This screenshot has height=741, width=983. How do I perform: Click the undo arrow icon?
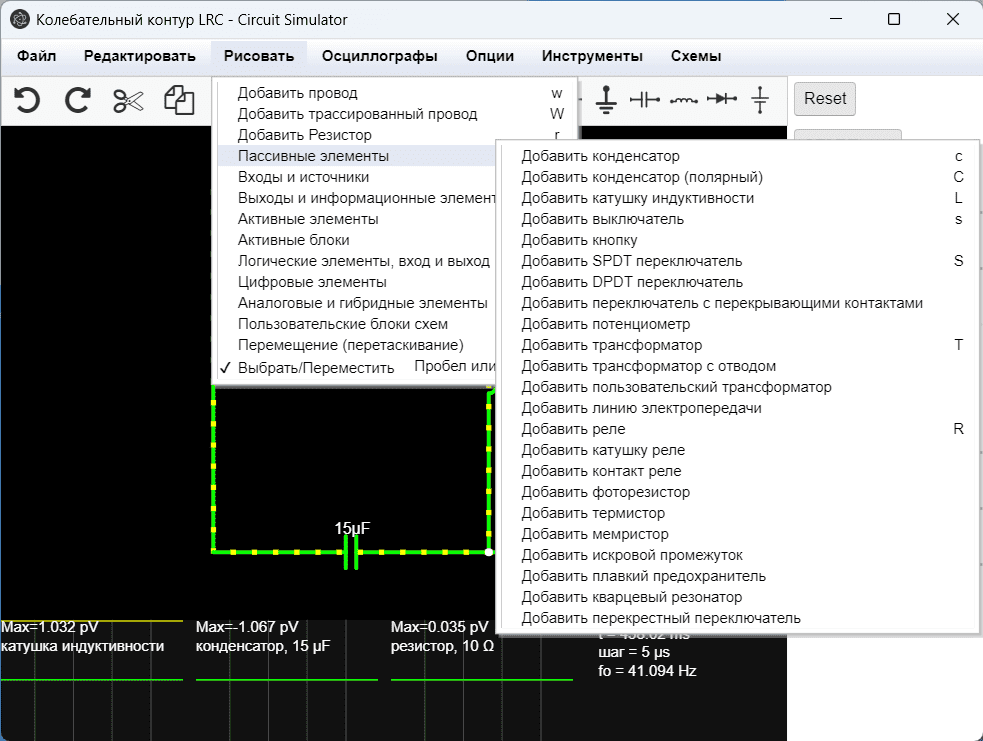tap(27, 100)
